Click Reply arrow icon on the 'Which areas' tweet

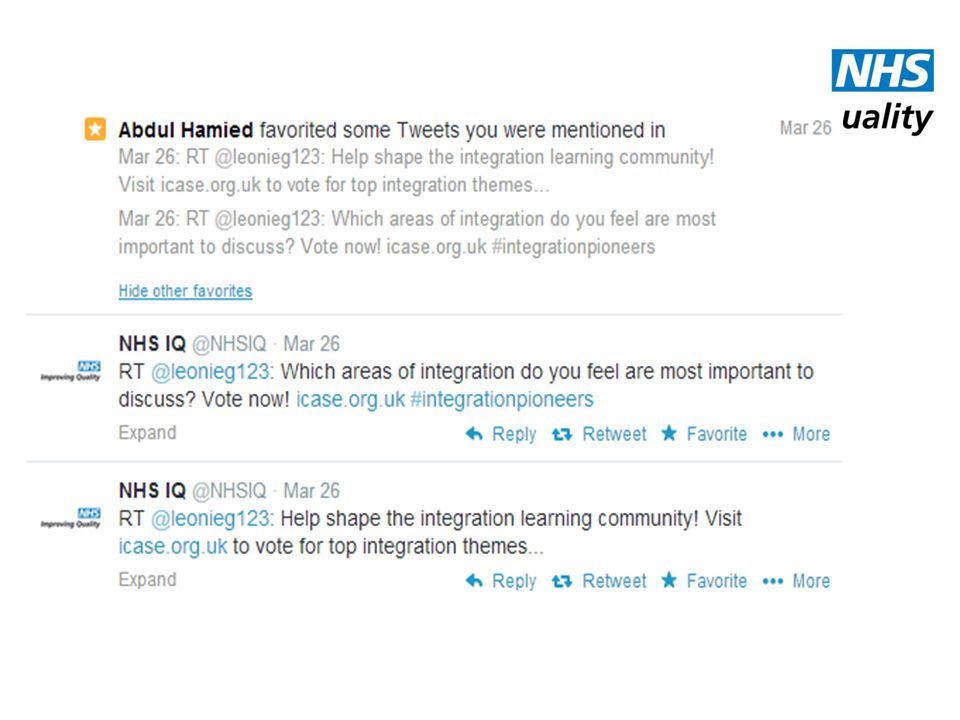coord(474,434)
